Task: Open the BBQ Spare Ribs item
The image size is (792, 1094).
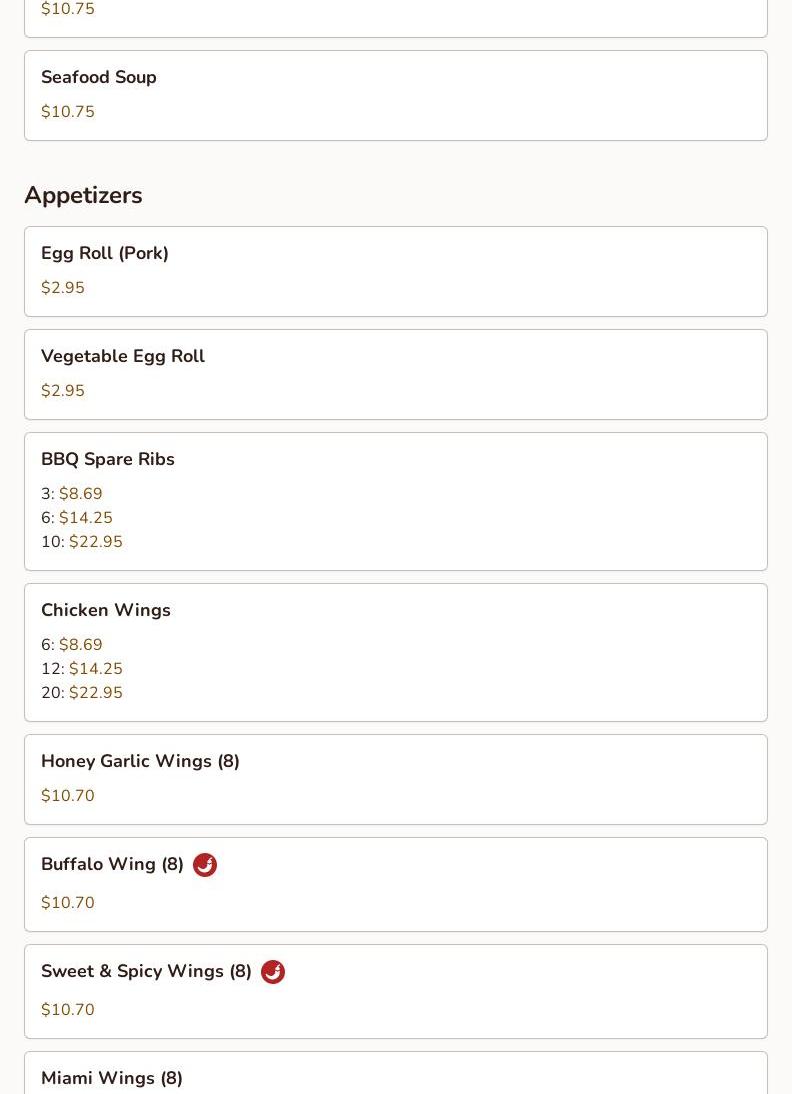Action: click(x=396, y=502)
